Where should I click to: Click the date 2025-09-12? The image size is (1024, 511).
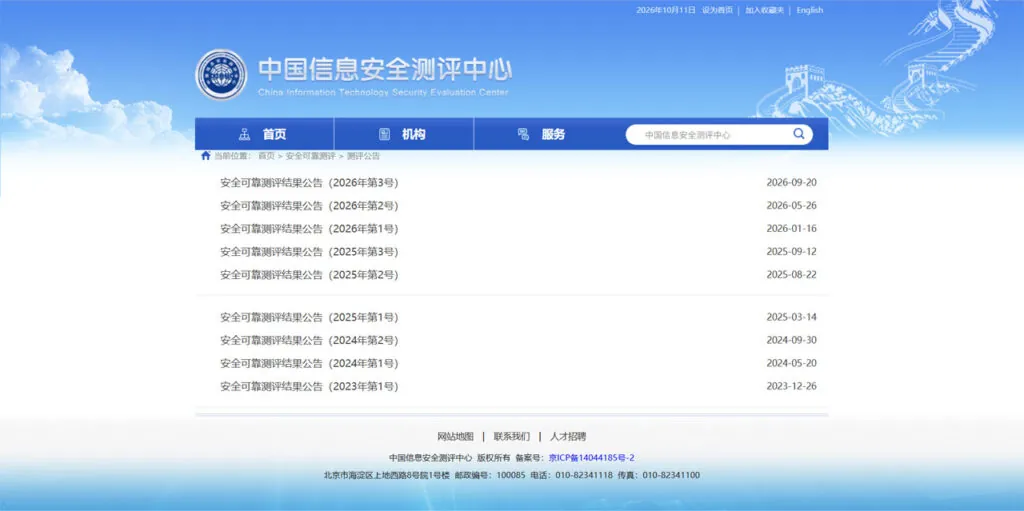(792, 252)
